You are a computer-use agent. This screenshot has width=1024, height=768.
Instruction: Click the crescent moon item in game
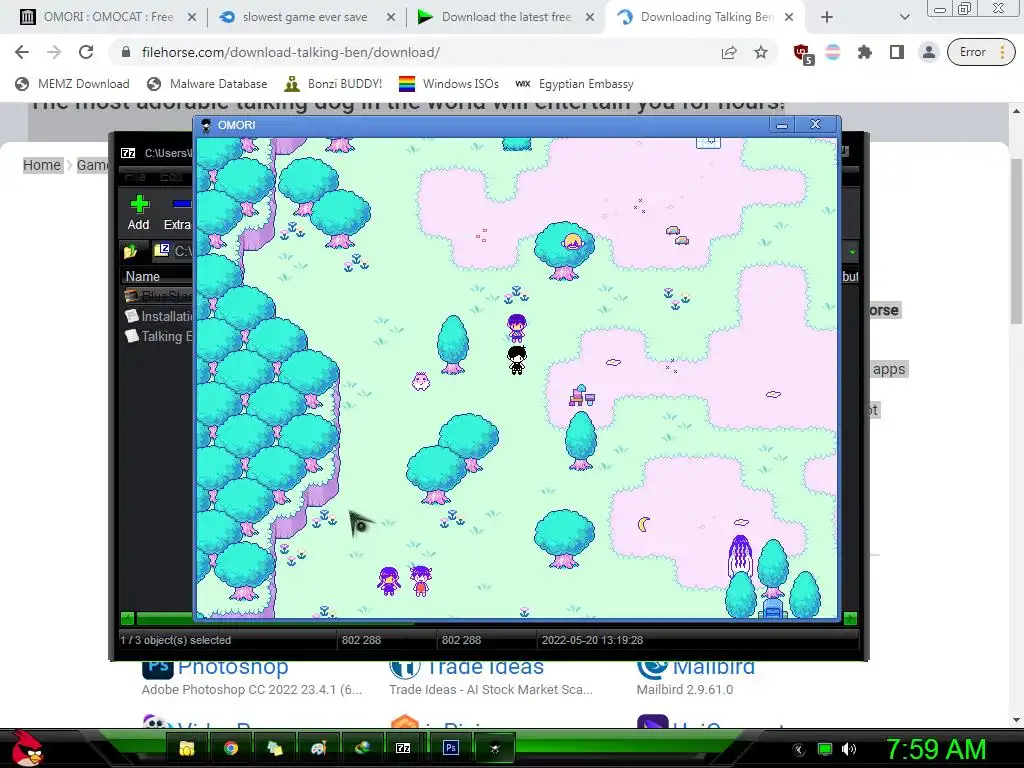coord(644,524)
